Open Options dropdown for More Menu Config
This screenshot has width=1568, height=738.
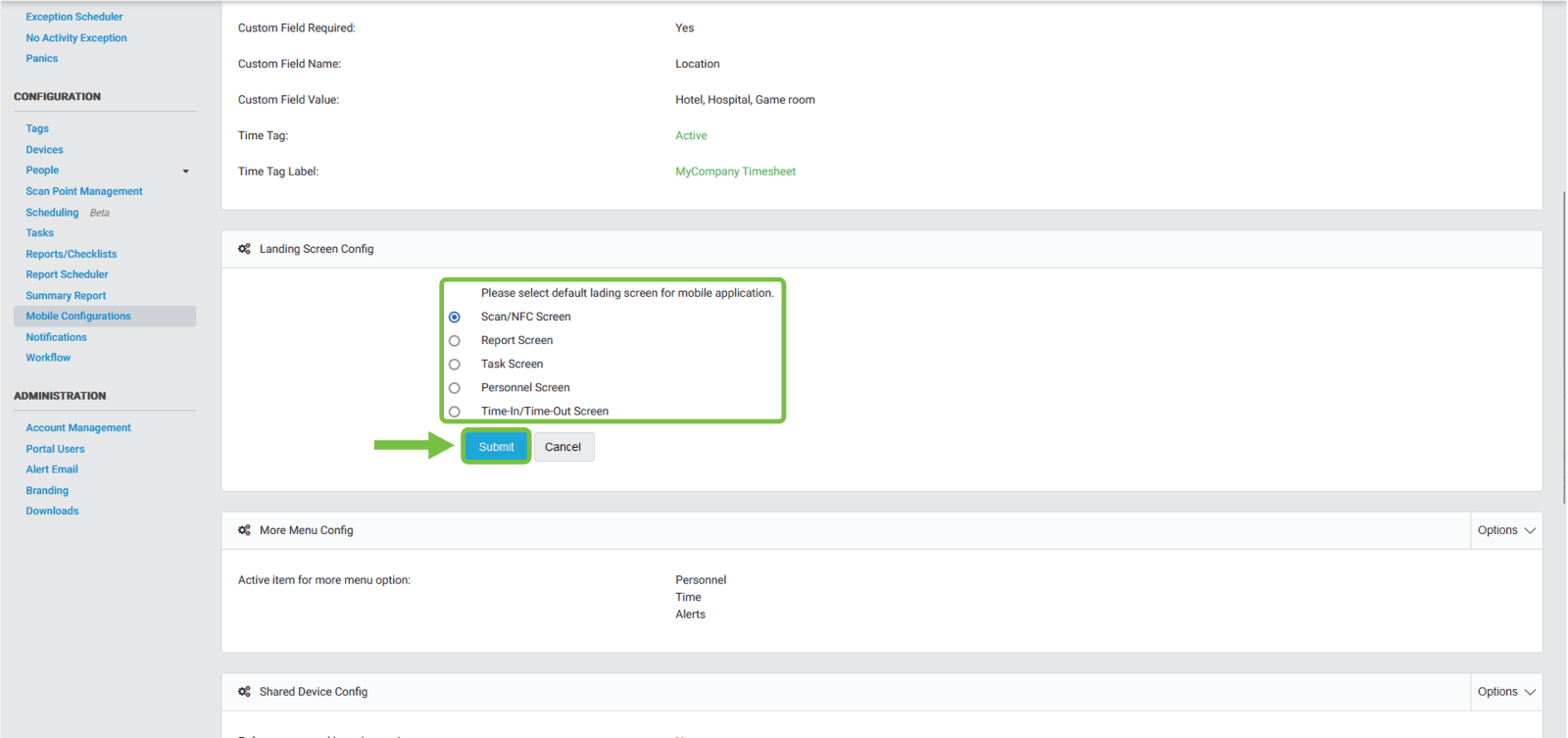1506,530
